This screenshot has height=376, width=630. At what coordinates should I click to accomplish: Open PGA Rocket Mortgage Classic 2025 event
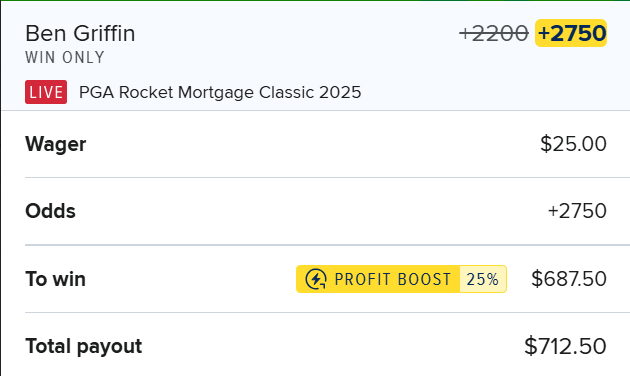click(x=220, y=92)
